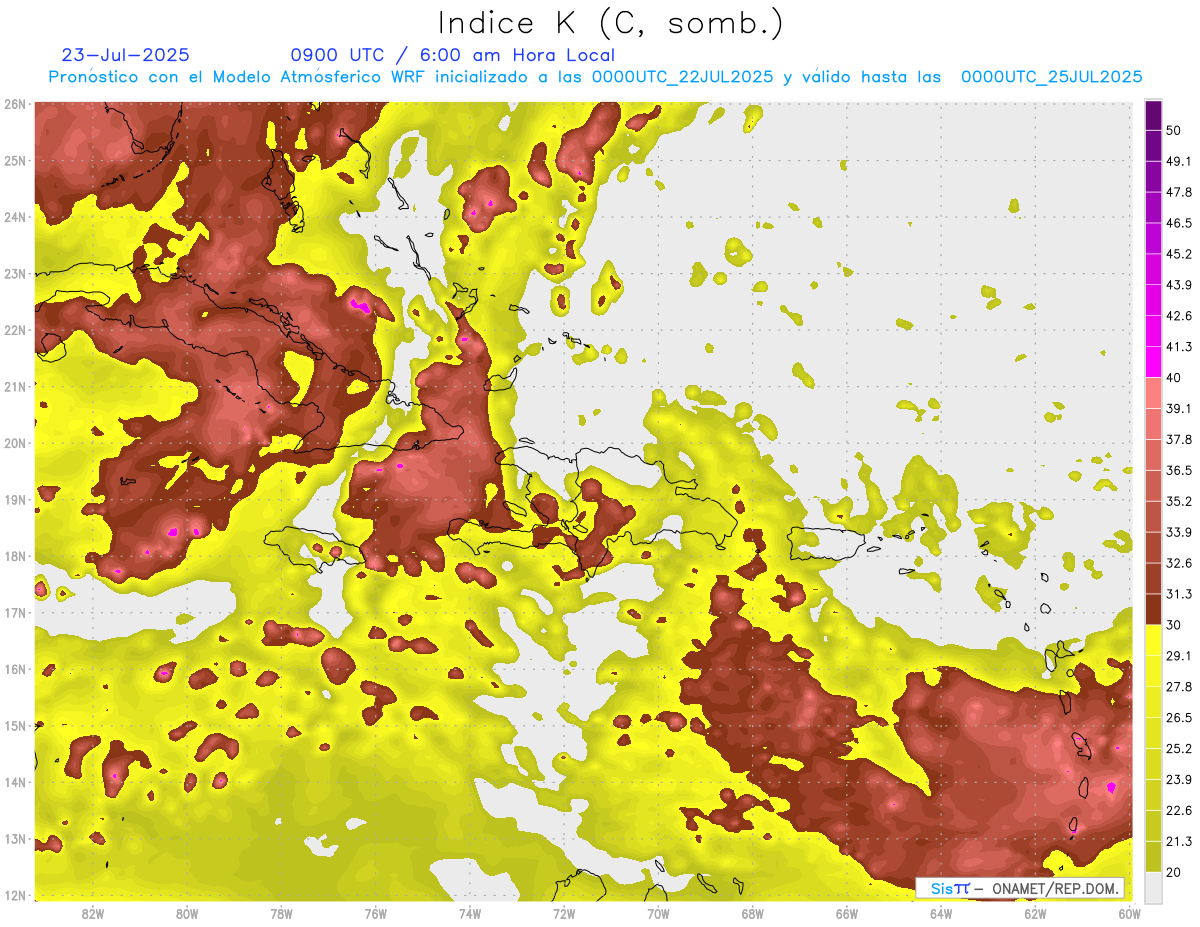Click the "20N" latitude label
The height and width of the screenshot is (927, 1200).
click(14, 443)
